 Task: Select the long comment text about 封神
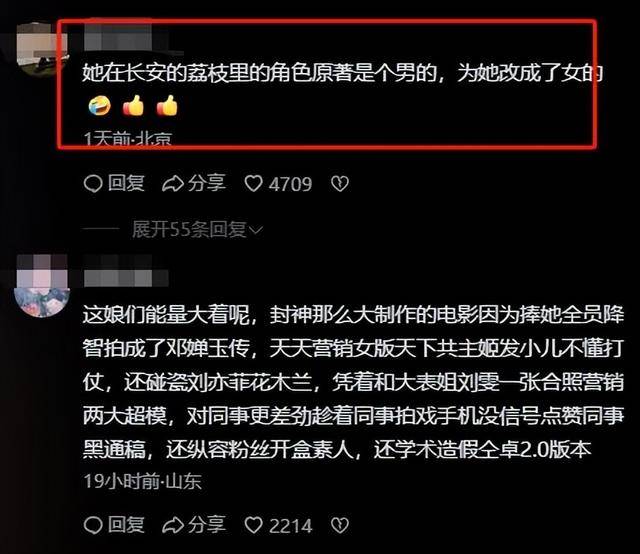(x=353, y=382)
